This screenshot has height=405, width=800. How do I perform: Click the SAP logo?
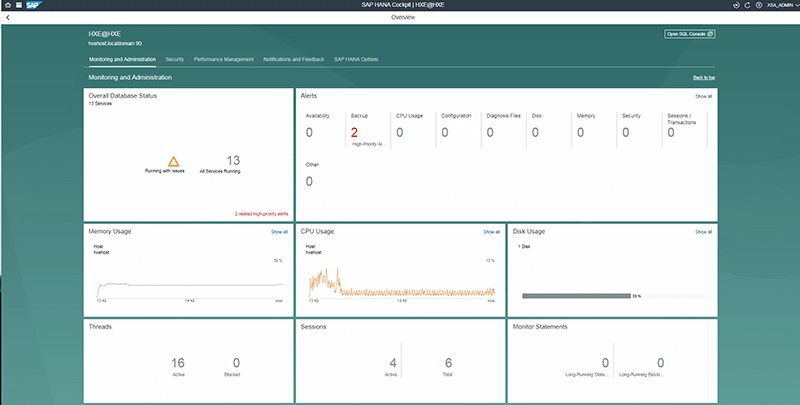click(33, 5)
